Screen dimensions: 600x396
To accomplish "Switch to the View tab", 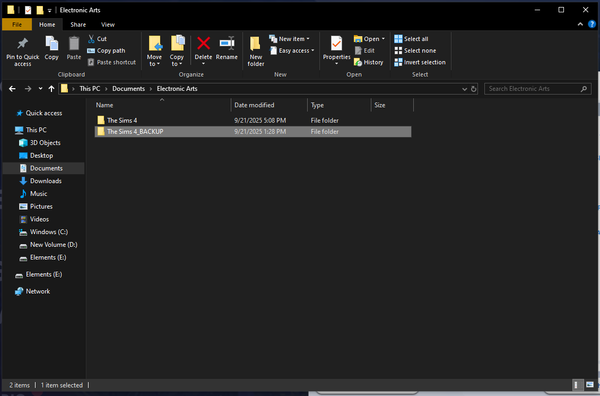I will click(x=108, y=24).
